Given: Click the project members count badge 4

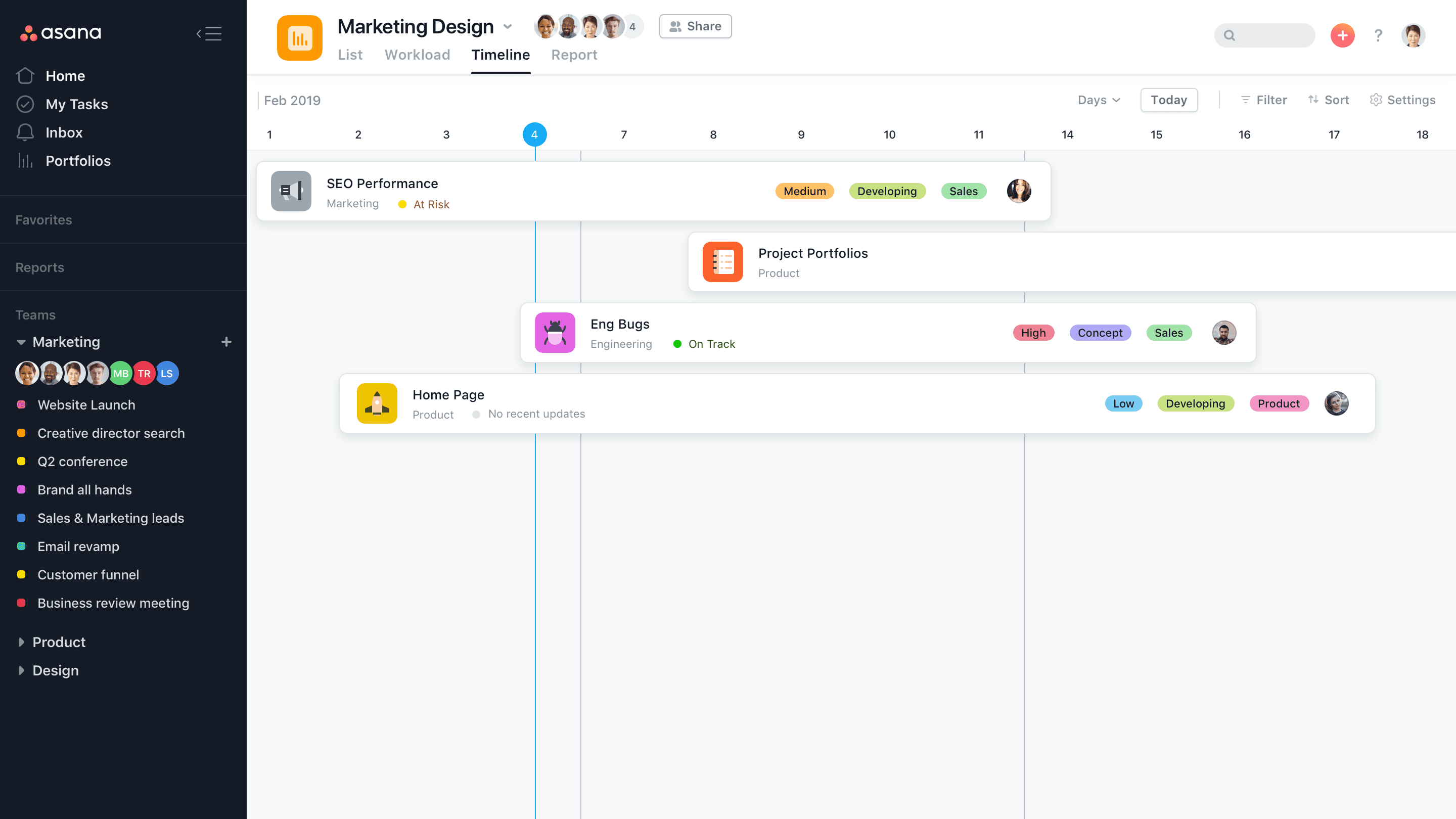Looking at the screenshot, I should (x=632, y=27).
